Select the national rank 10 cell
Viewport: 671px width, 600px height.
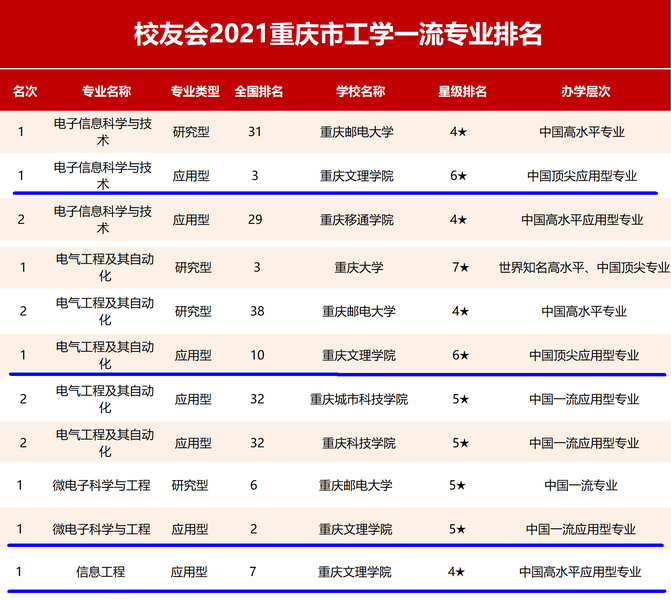point(256,355)
